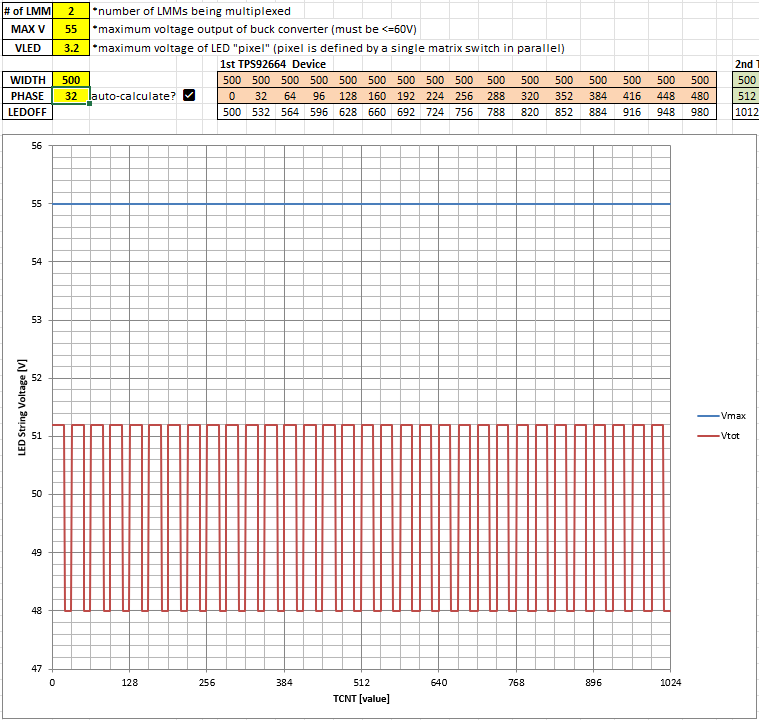Select the VLED value cell showing 3.2
759x720 pixels.
[71, 47]
